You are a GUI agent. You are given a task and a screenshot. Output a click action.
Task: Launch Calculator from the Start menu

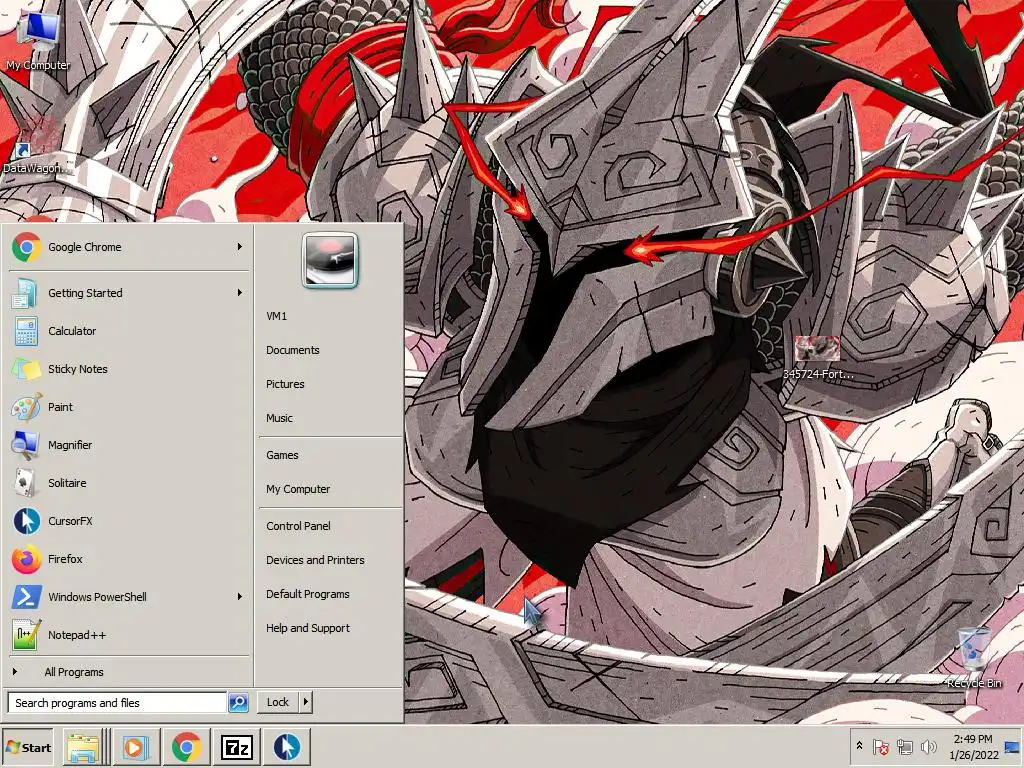129,331
